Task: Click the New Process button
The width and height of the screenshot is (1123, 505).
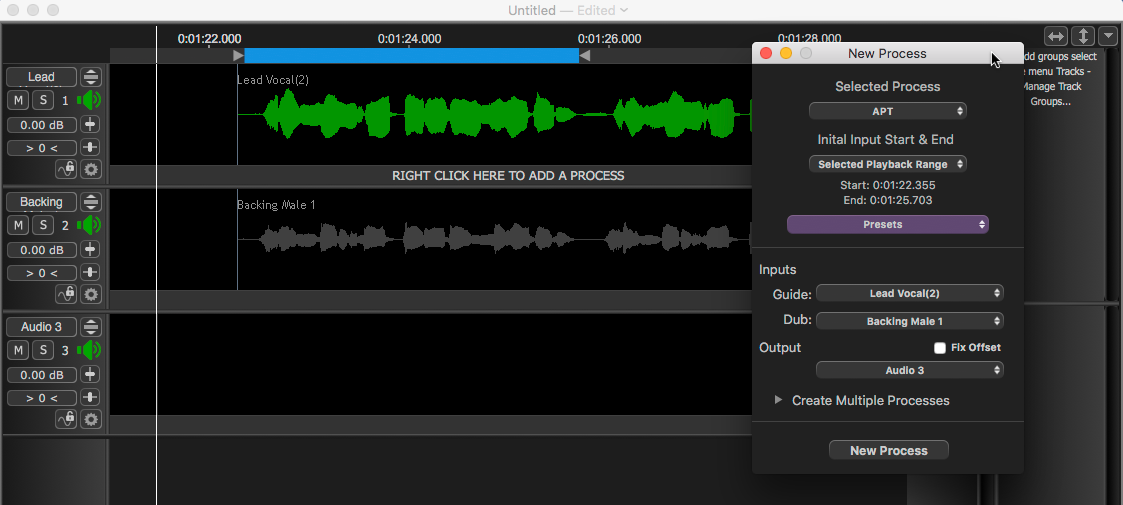Action: 888,451
